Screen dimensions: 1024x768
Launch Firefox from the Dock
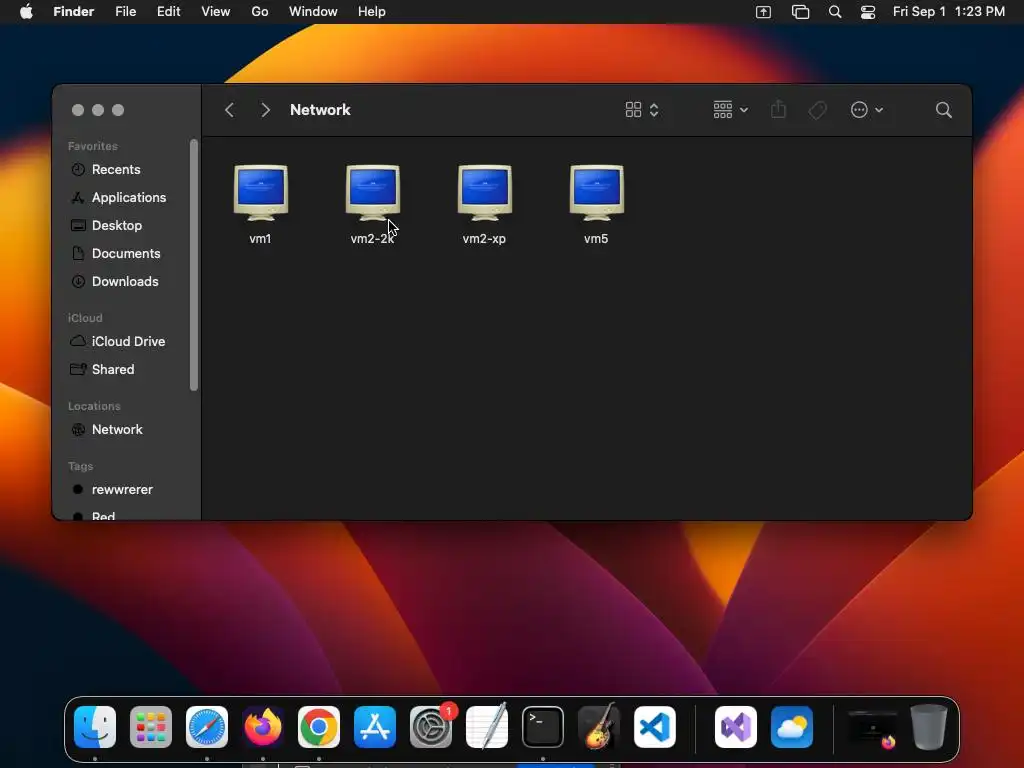[x=263, y=726]
